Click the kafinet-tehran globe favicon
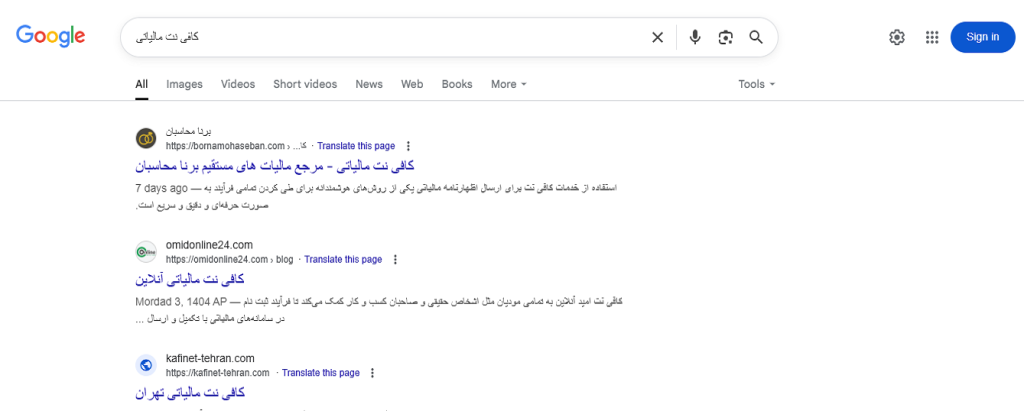1024x411 pixels. tap(146, 365)
